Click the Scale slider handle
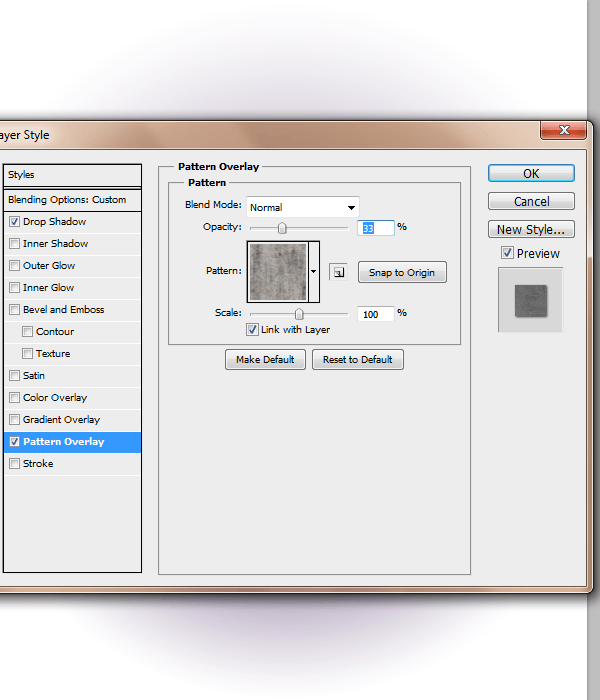The height and width of the screenshot is (700, 600). pyautogui.click(x=298, y=314)
